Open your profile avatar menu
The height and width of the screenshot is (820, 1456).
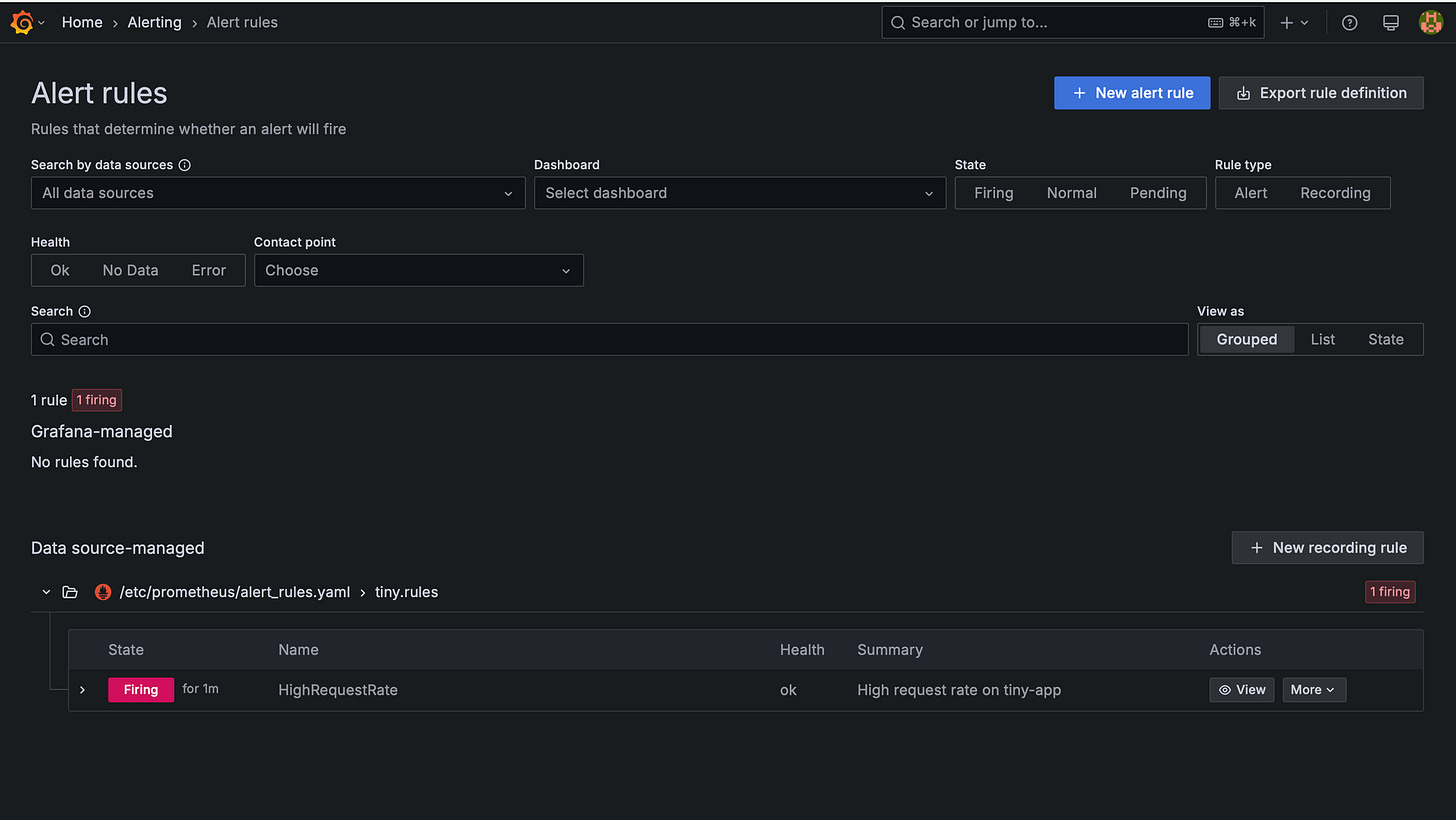pos(1431,22)
